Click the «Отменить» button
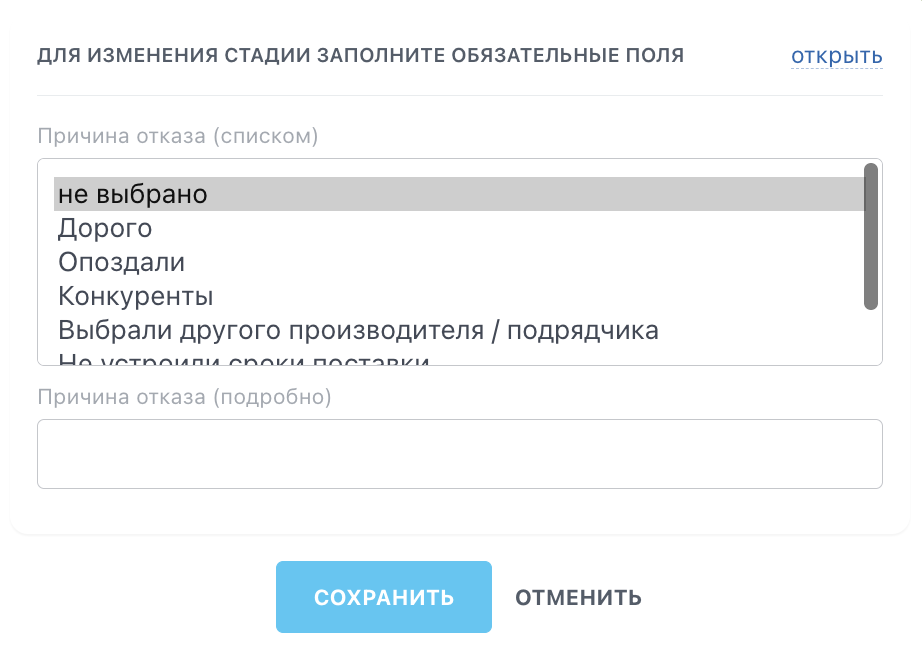This screenshot has width=922, height=646. pyautogui.click(x=578, y=598)
